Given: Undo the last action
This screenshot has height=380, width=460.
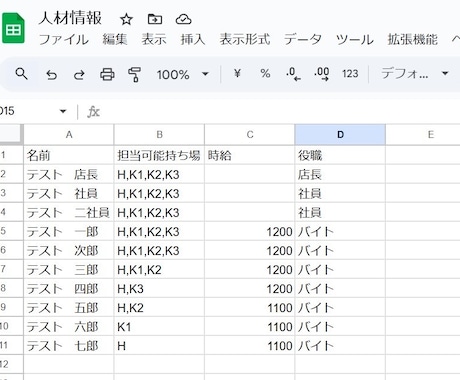Looking at the screenshot, I should tap(51, 74).
